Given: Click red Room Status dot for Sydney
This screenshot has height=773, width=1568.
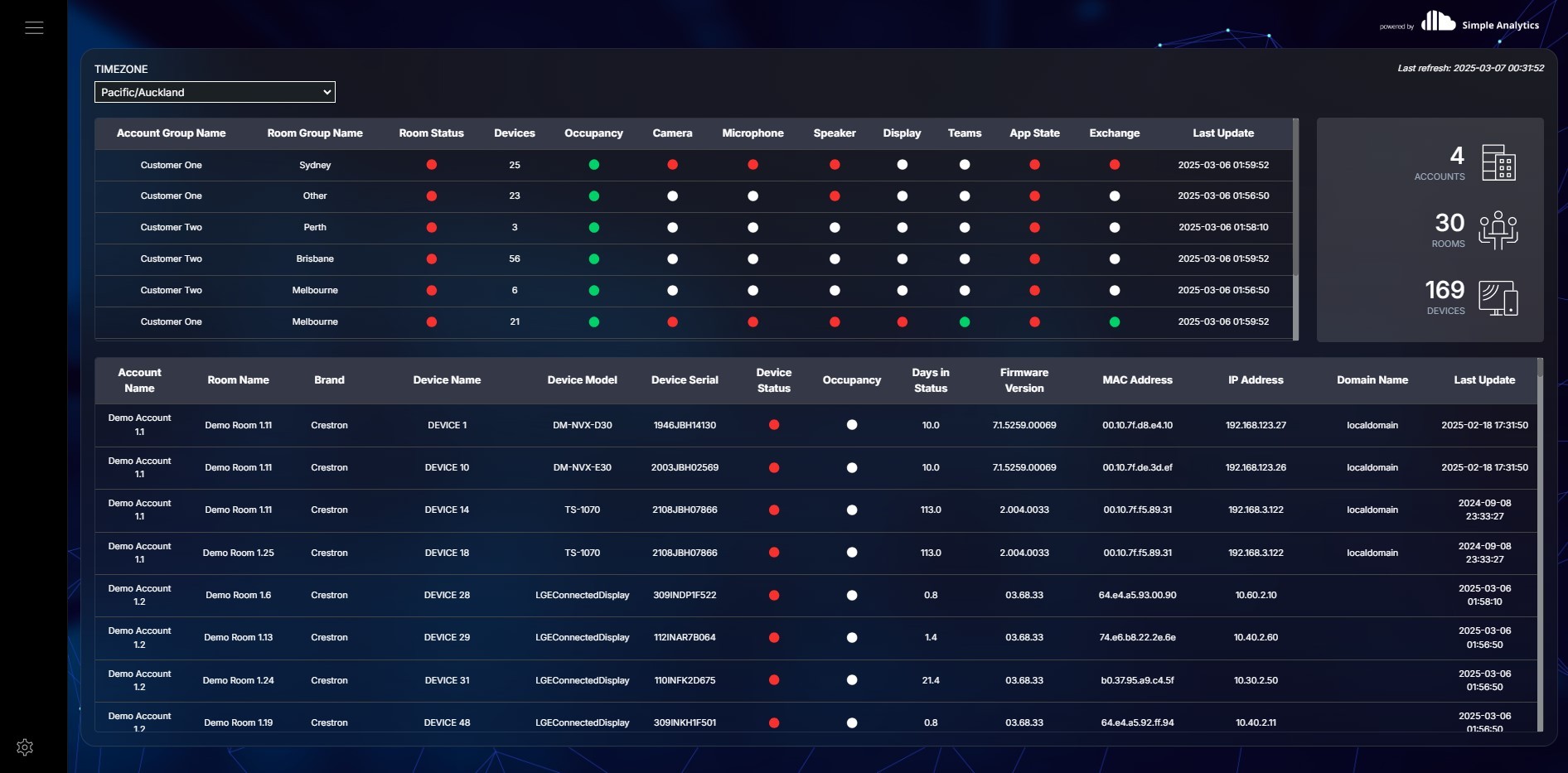Looking at the screenshot, I should tap(432, 165).
